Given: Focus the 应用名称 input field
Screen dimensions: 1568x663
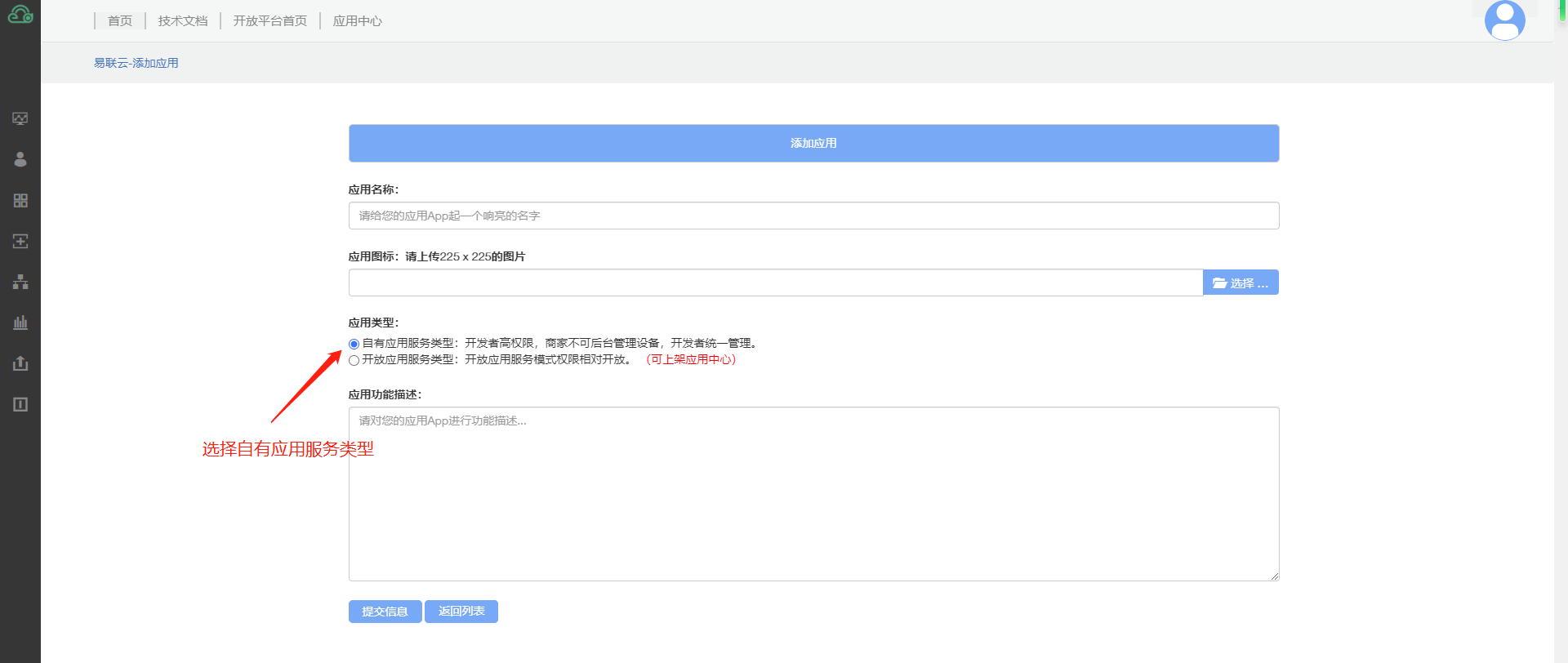Looking at the screenshot, I should [x=813, y=216].
